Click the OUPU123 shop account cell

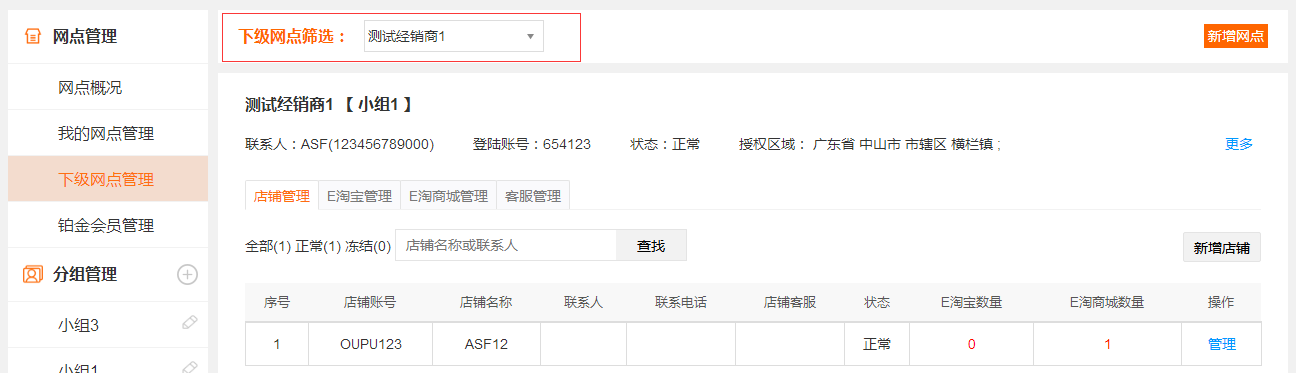point(370,344)
